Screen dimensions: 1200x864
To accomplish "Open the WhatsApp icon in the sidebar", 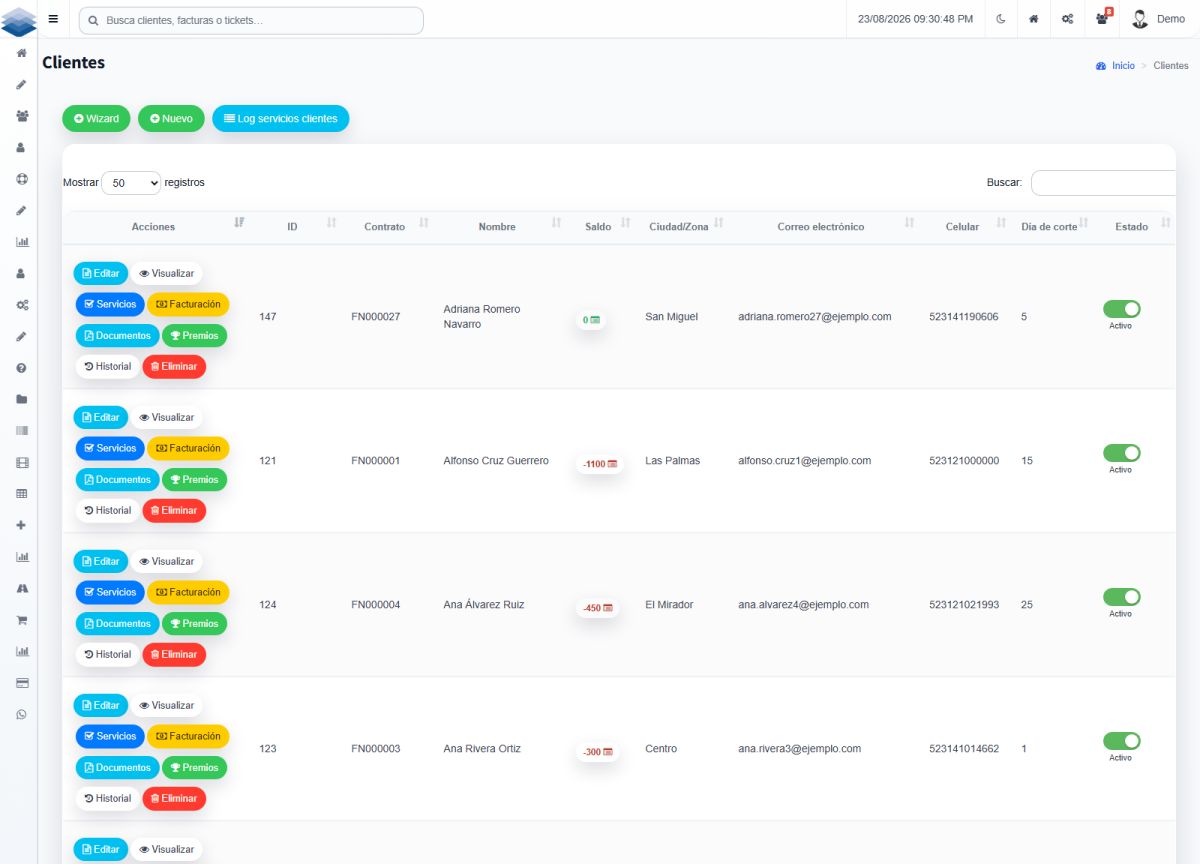I will point(21,714).
